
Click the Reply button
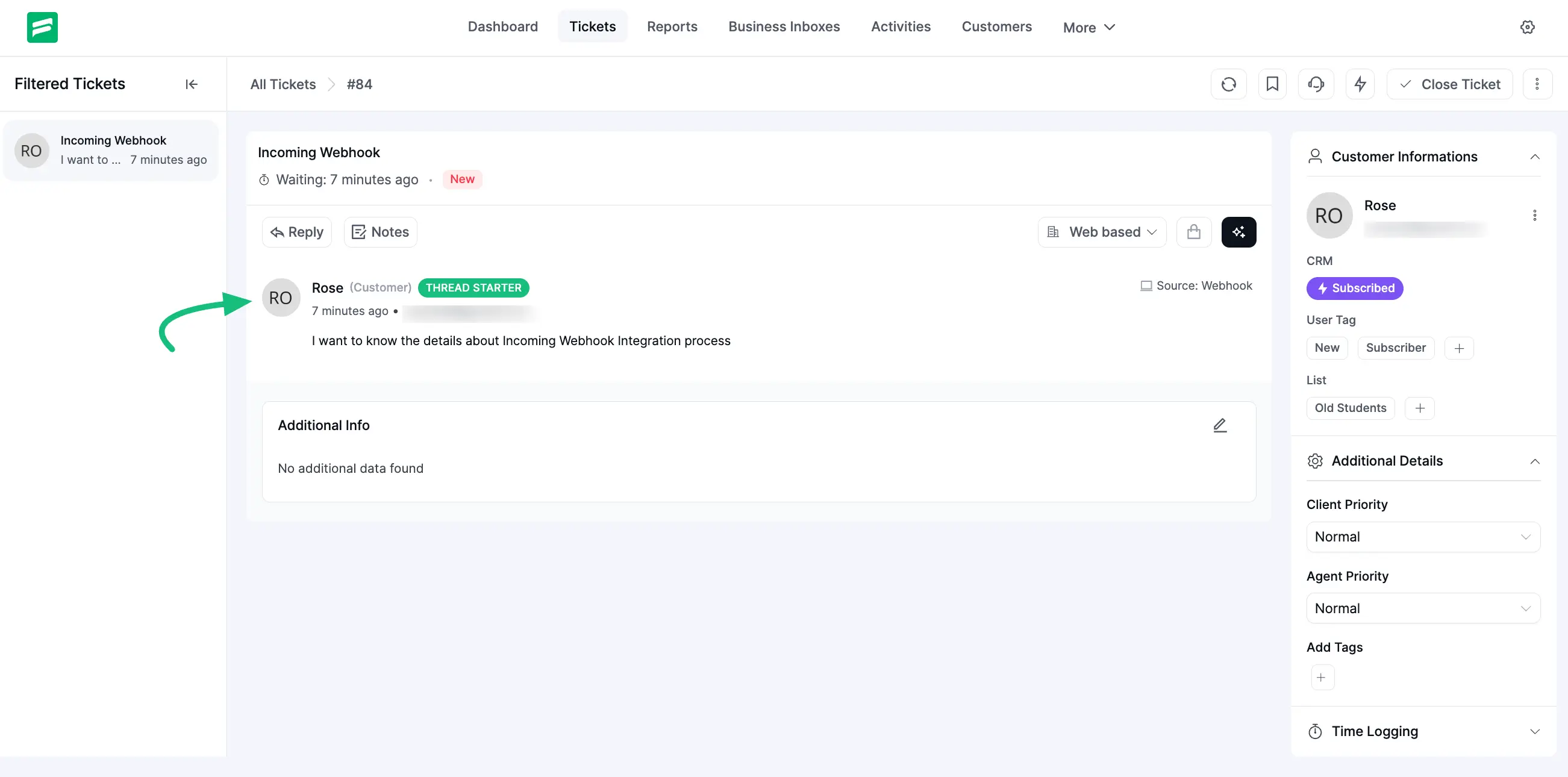296,232
